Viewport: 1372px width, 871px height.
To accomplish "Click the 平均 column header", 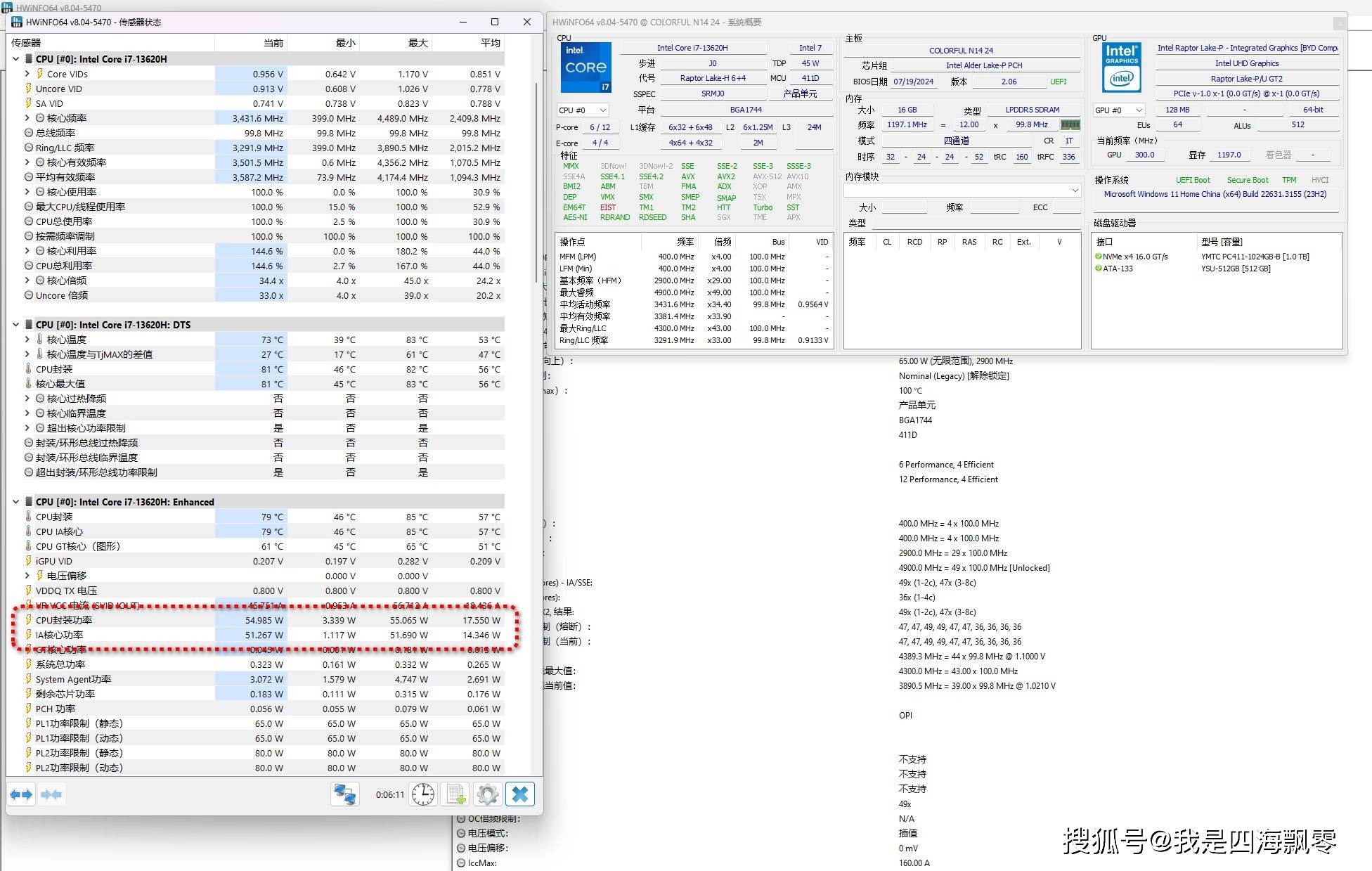I will point(468,43).
